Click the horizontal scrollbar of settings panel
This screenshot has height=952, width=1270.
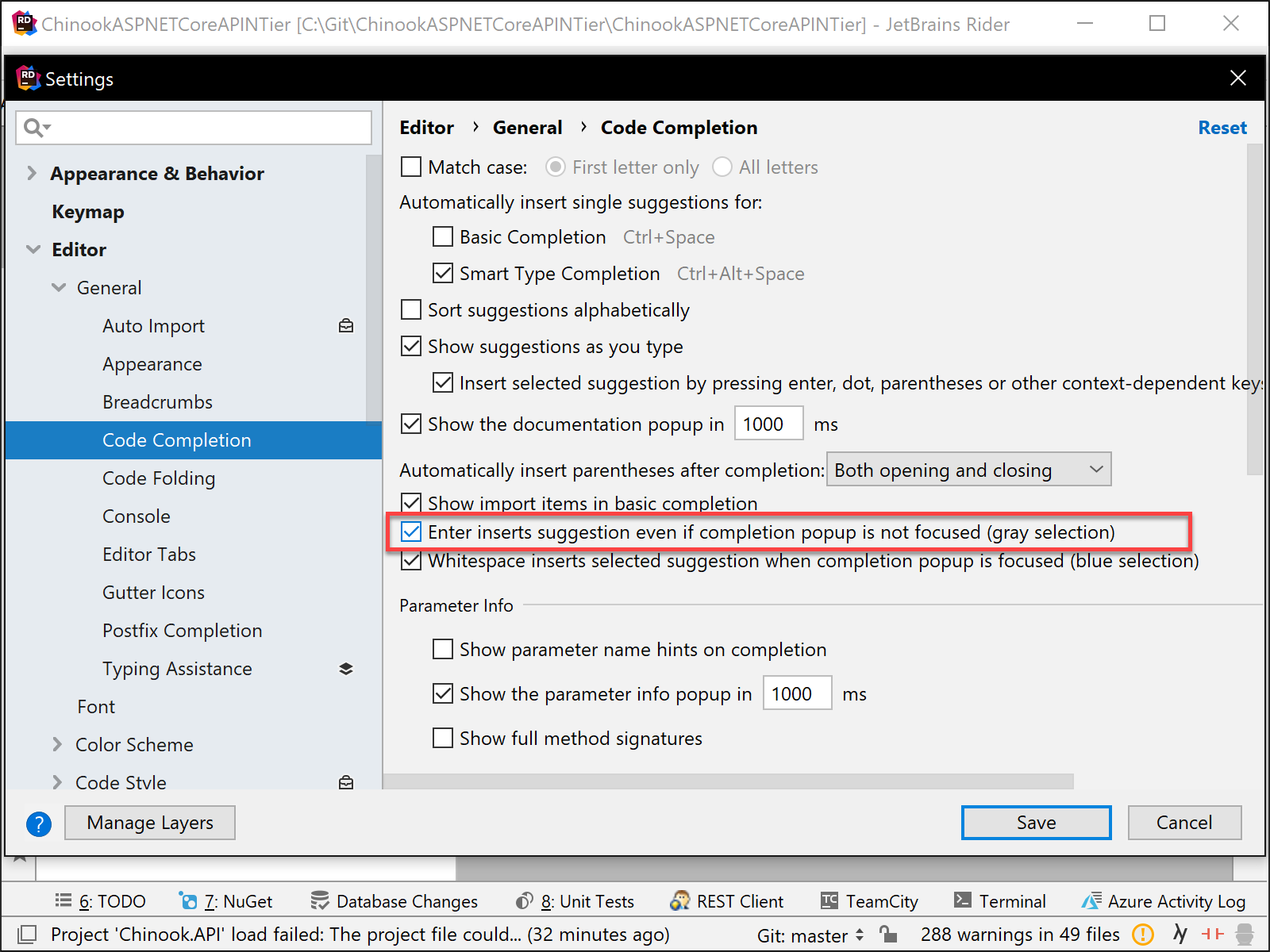pos(728,781)
